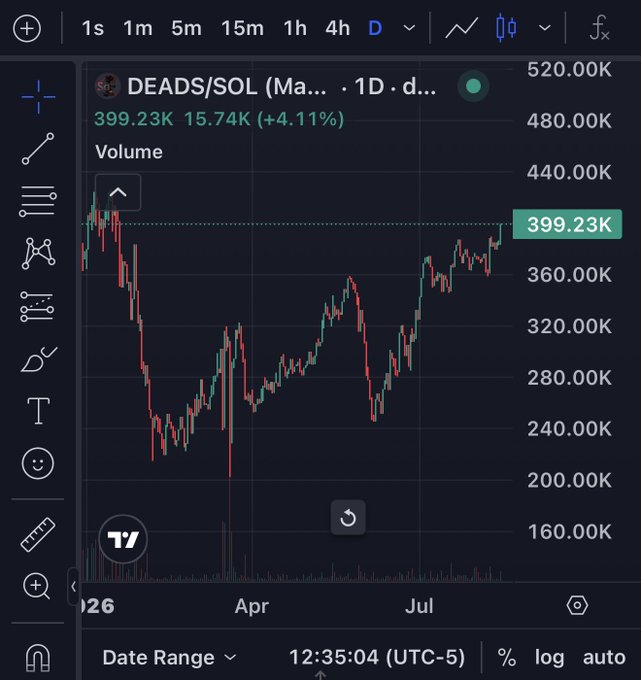The width and height of the screenshot is (641, 680).
Task: Click the add symbol plus circle icon
Action: (x=27, y=29)
